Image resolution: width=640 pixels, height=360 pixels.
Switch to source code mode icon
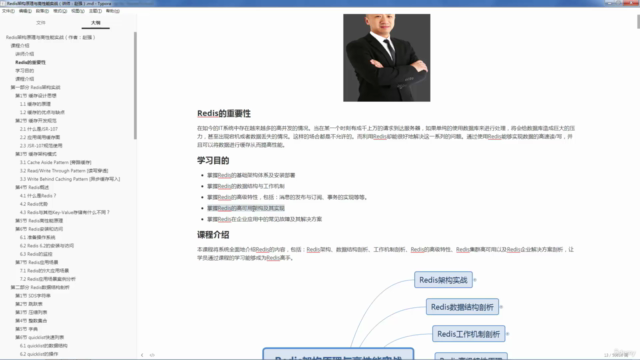click(x=152, y=355)
